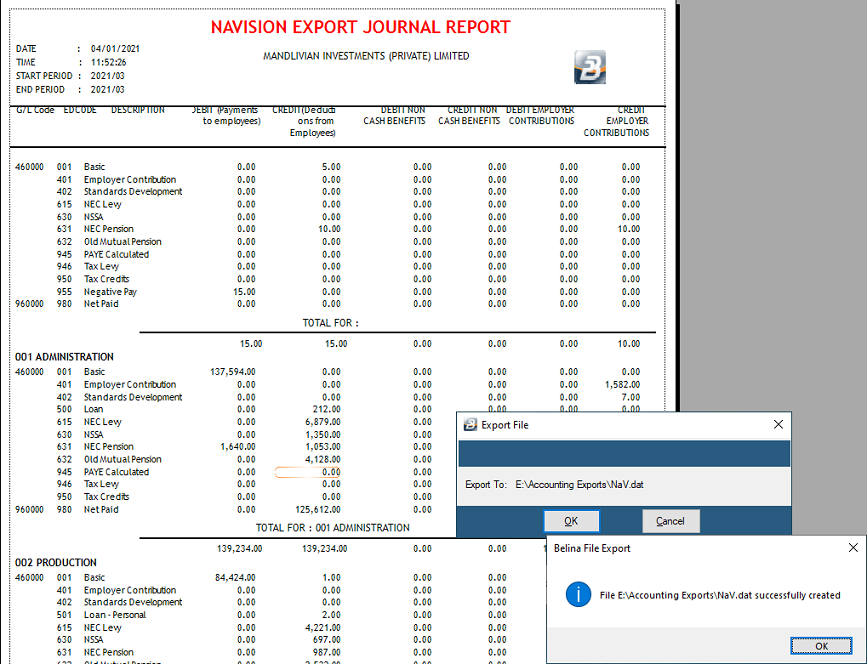
Task: Click the Production Basic debit value 84,424.00
Action: (235, 577)
